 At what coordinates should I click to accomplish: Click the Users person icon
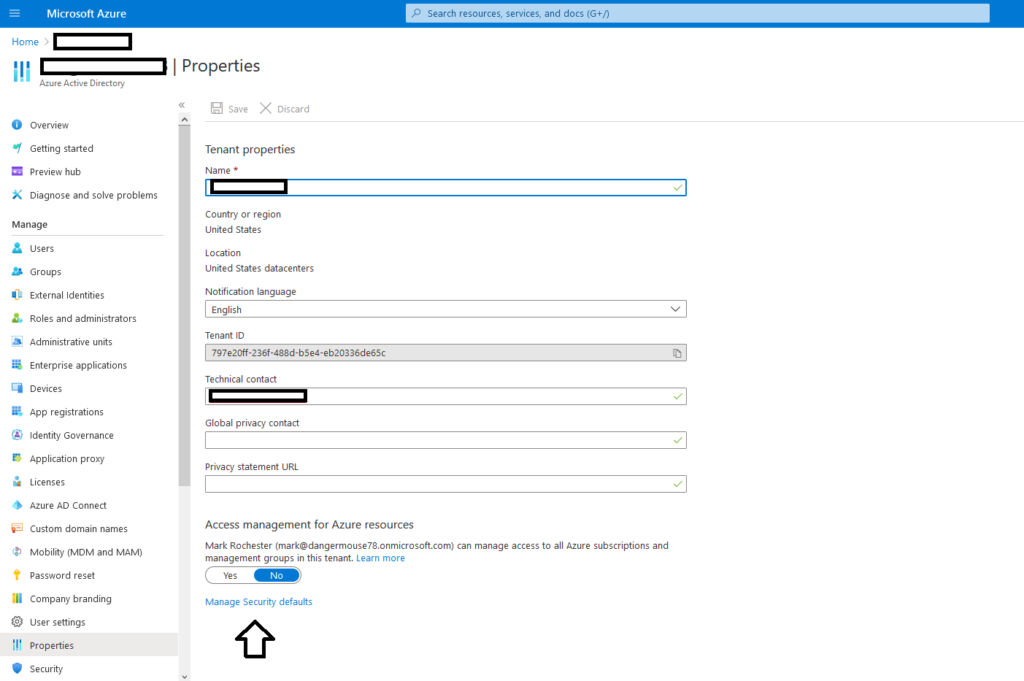(17, 248)
